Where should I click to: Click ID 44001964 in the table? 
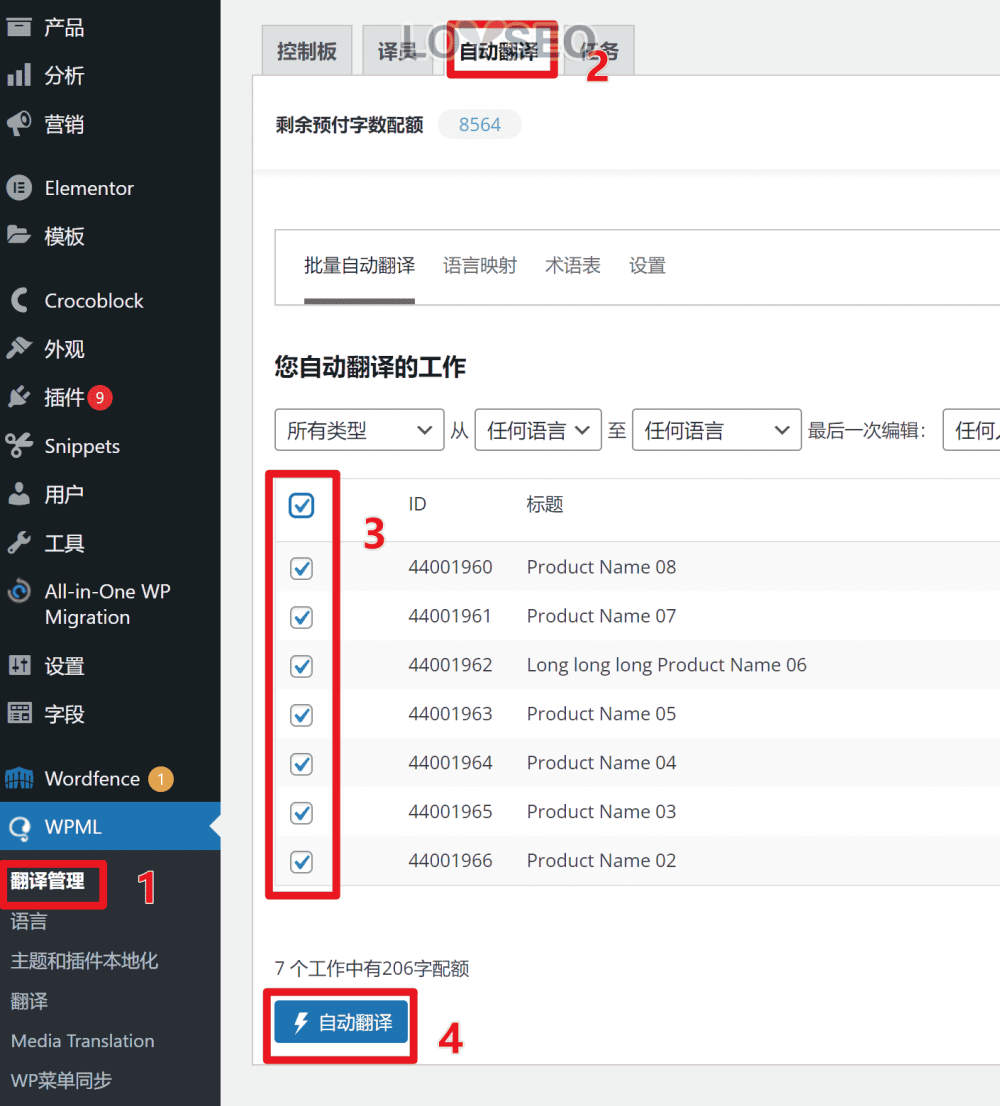click(450, 762)
